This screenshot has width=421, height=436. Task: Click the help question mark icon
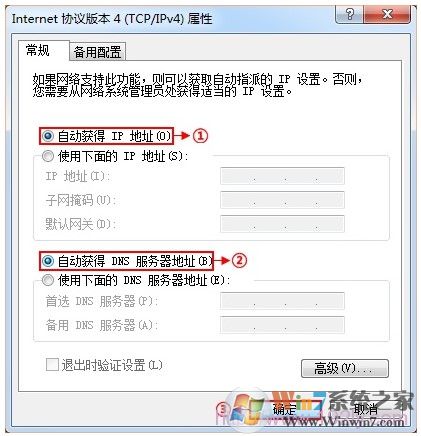[x=349, y=14]
